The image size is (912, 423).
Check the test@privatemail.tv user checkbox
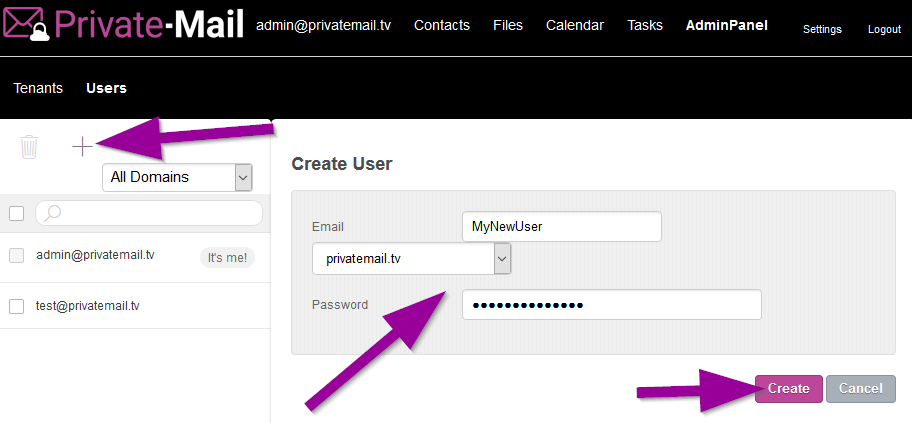16,306
